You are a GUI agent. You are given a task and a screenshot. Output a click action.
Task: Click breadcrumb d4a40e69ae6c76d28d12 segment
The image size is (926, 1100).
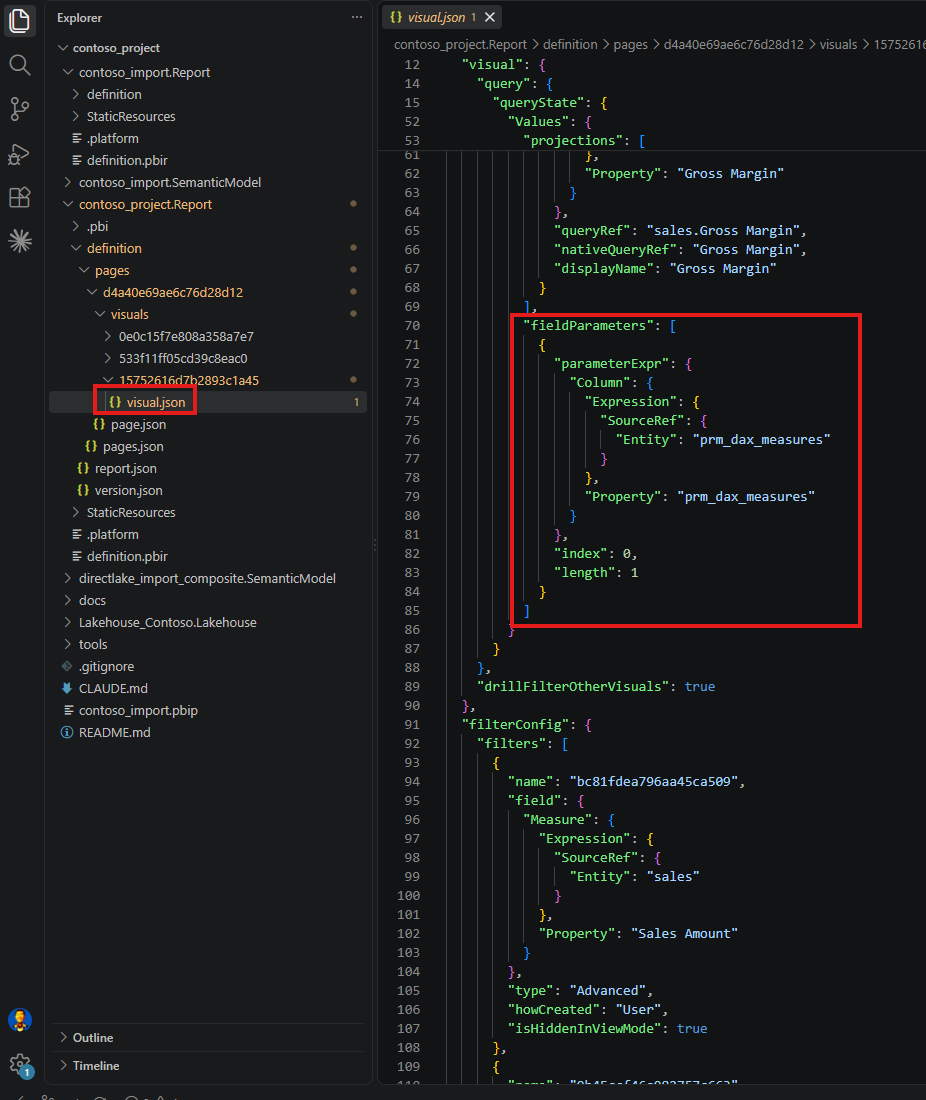pos(734,45)
